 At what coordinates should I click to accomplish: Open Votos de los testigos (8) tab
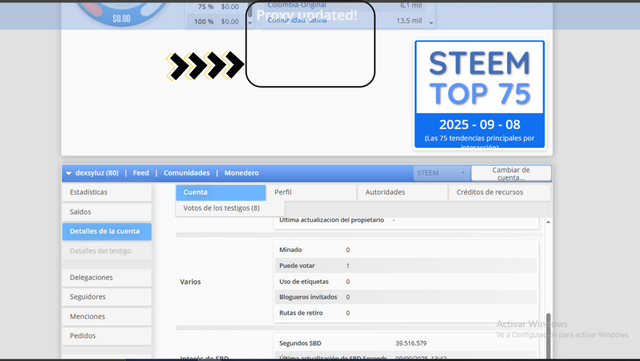pyautogui.click(x=230, y=208)
